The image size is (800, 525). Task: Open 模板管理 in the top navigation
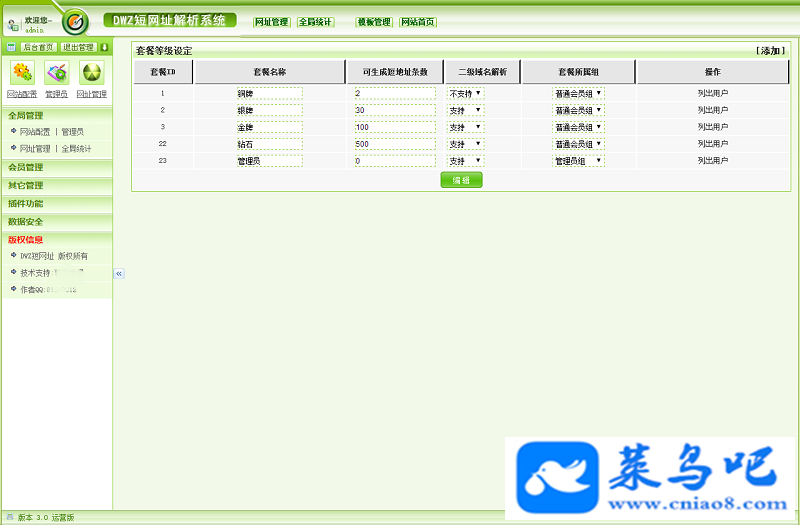click(374, 22)
